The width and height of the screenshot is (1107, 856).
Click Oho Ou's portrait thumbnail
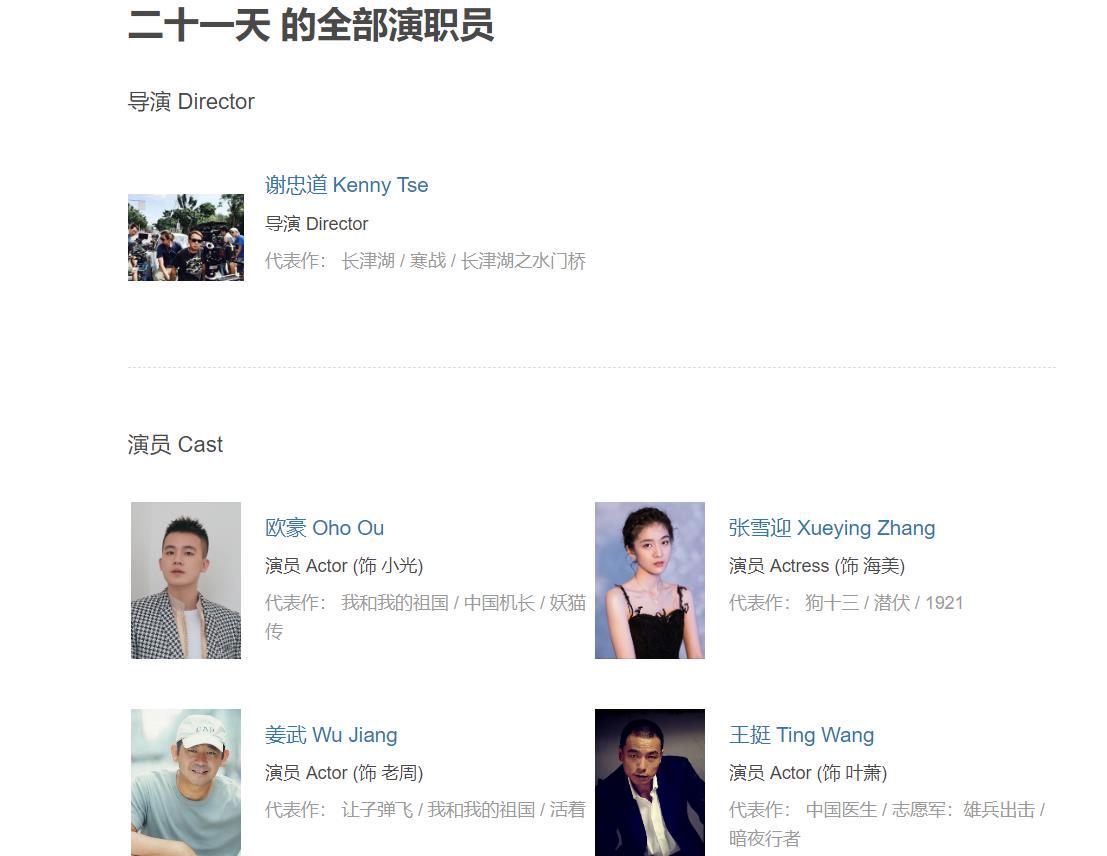186,581
